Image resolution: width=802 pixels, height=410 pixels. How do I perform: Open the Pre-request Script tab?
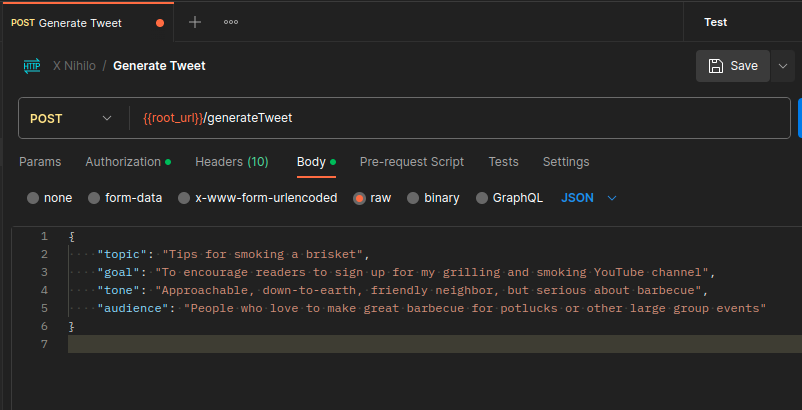(411, 162)
